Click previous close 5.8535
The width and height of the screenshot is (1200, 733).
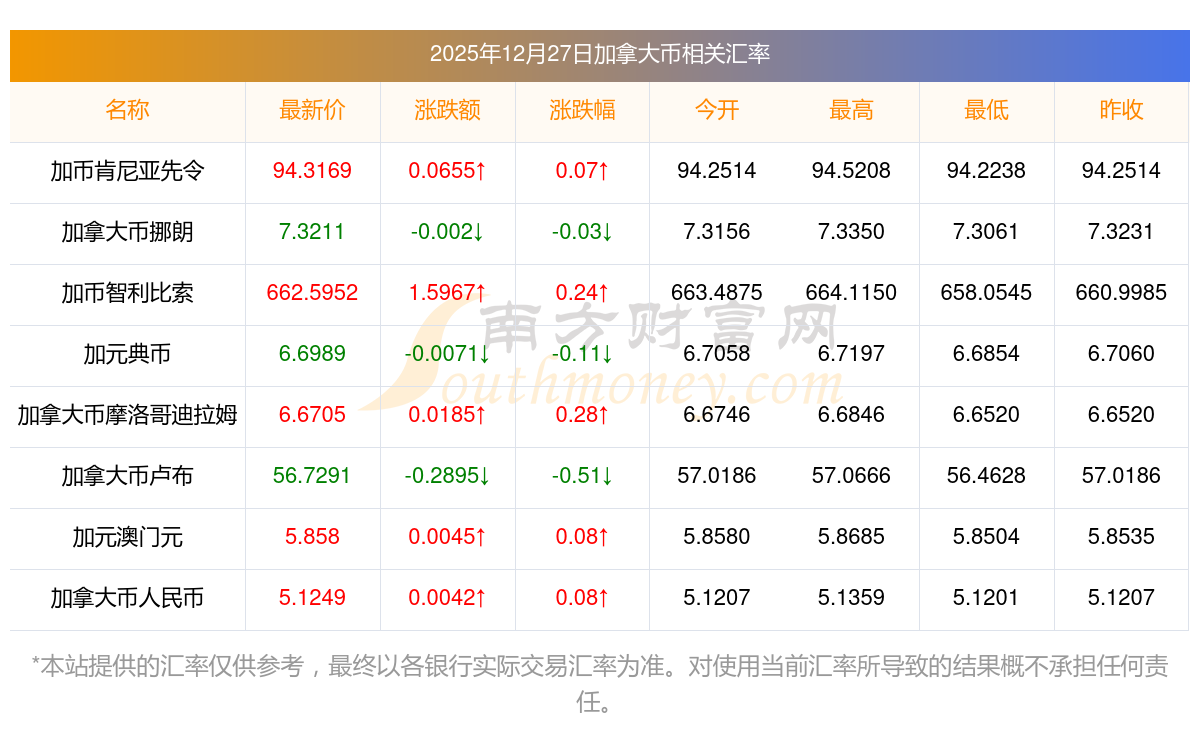coord(1121,537)
